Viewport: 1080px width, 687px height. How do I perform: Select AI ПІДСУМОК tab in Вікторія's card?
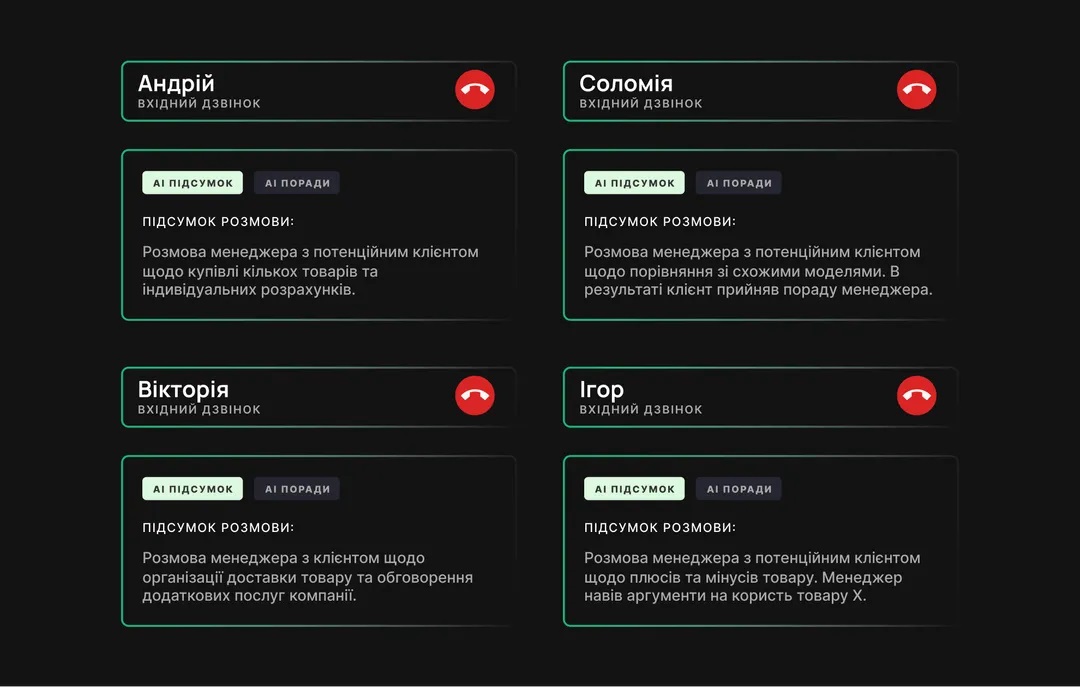192,489
